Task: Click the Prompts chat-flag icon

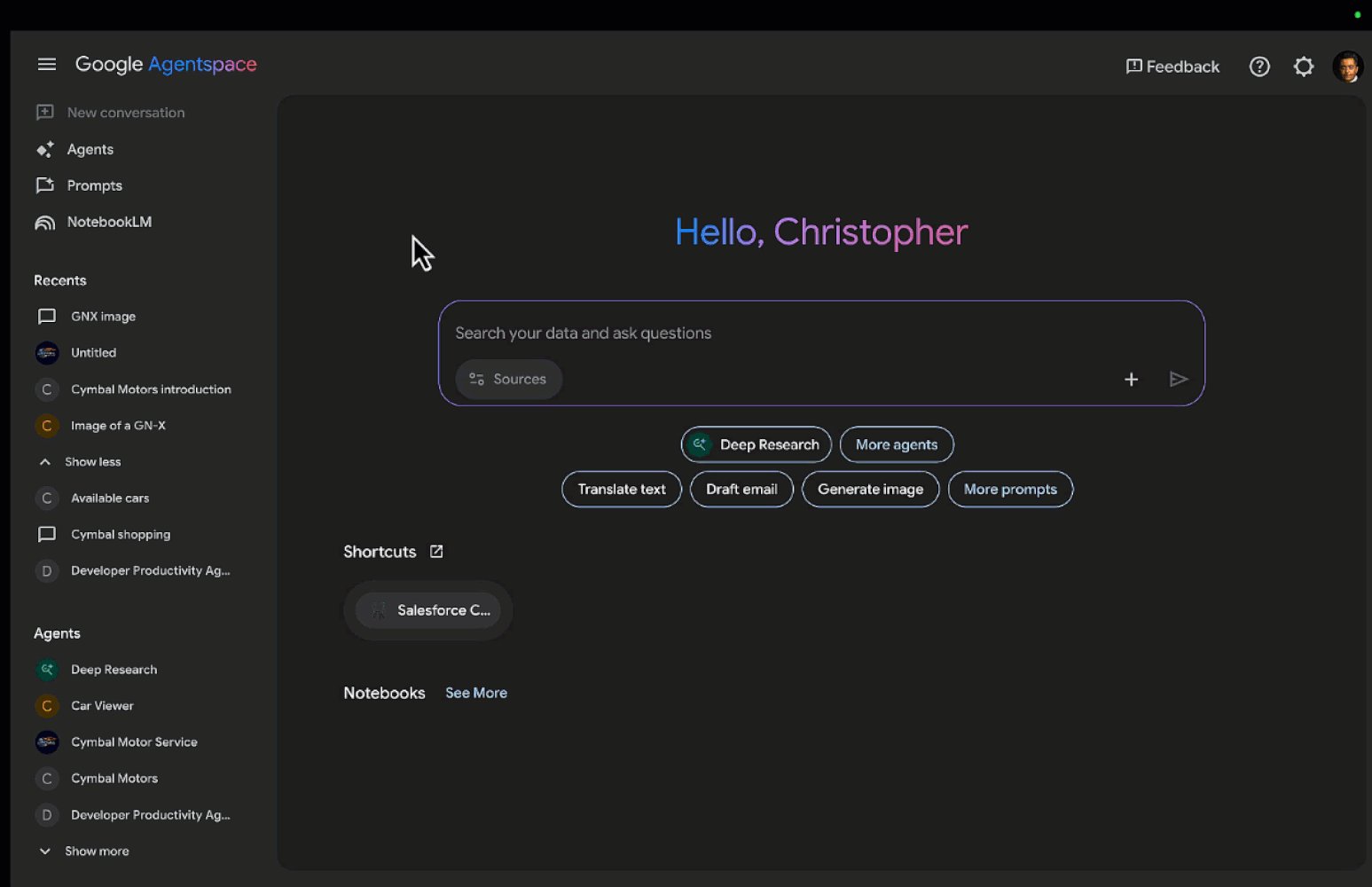Action: [44, 185]
